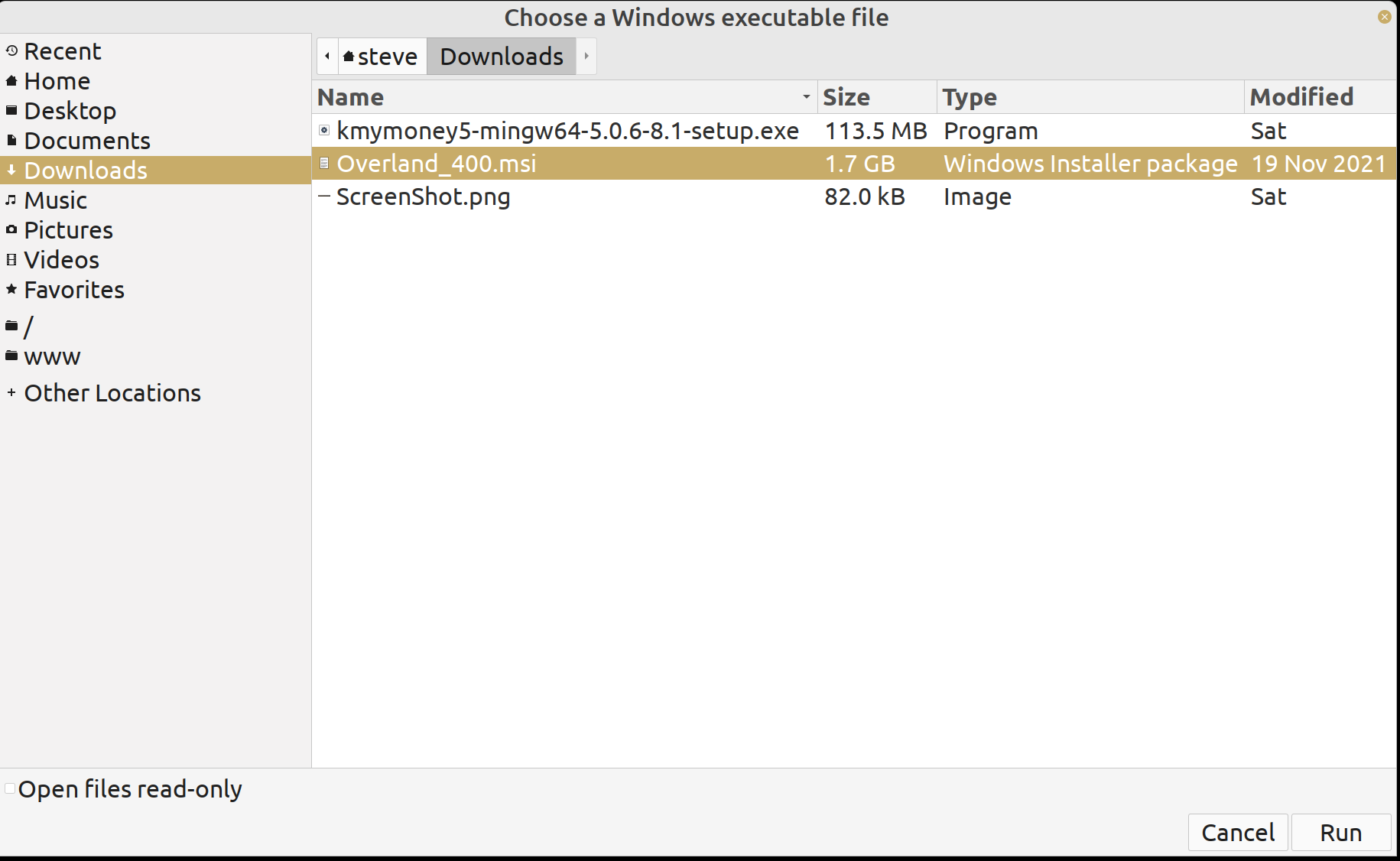Click the Favorites star icon
The width and height of the screenshot is (1400, 861).
11,289
